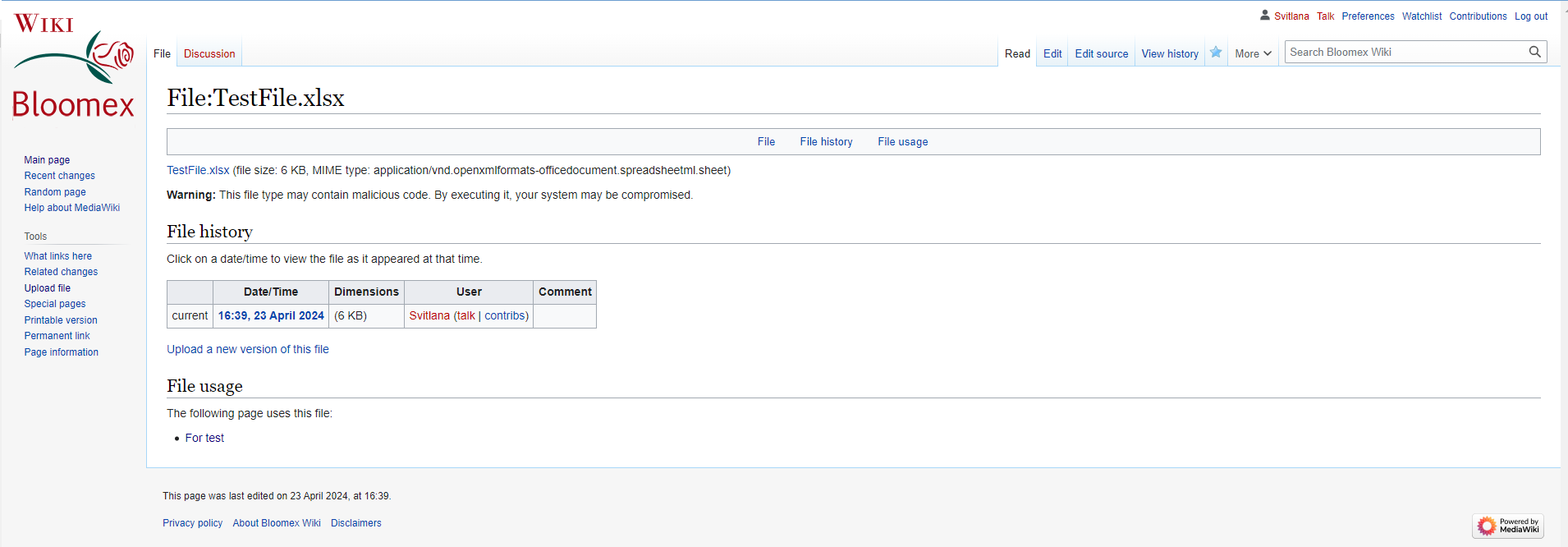Open Random page
1568x547 pixels.
click(55, 192)
